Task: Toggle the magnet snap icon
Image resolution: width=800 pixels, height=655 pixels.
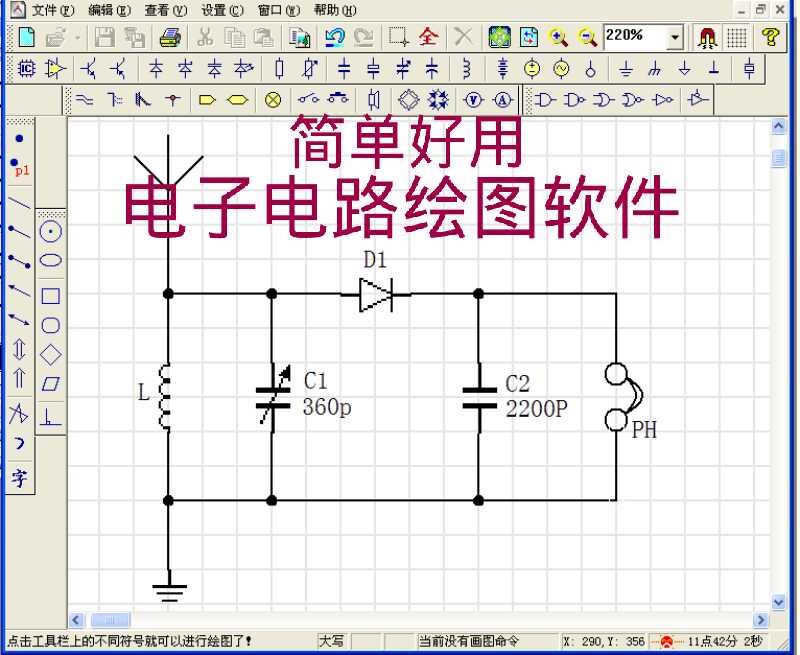Action: click(x=706, y=37)
